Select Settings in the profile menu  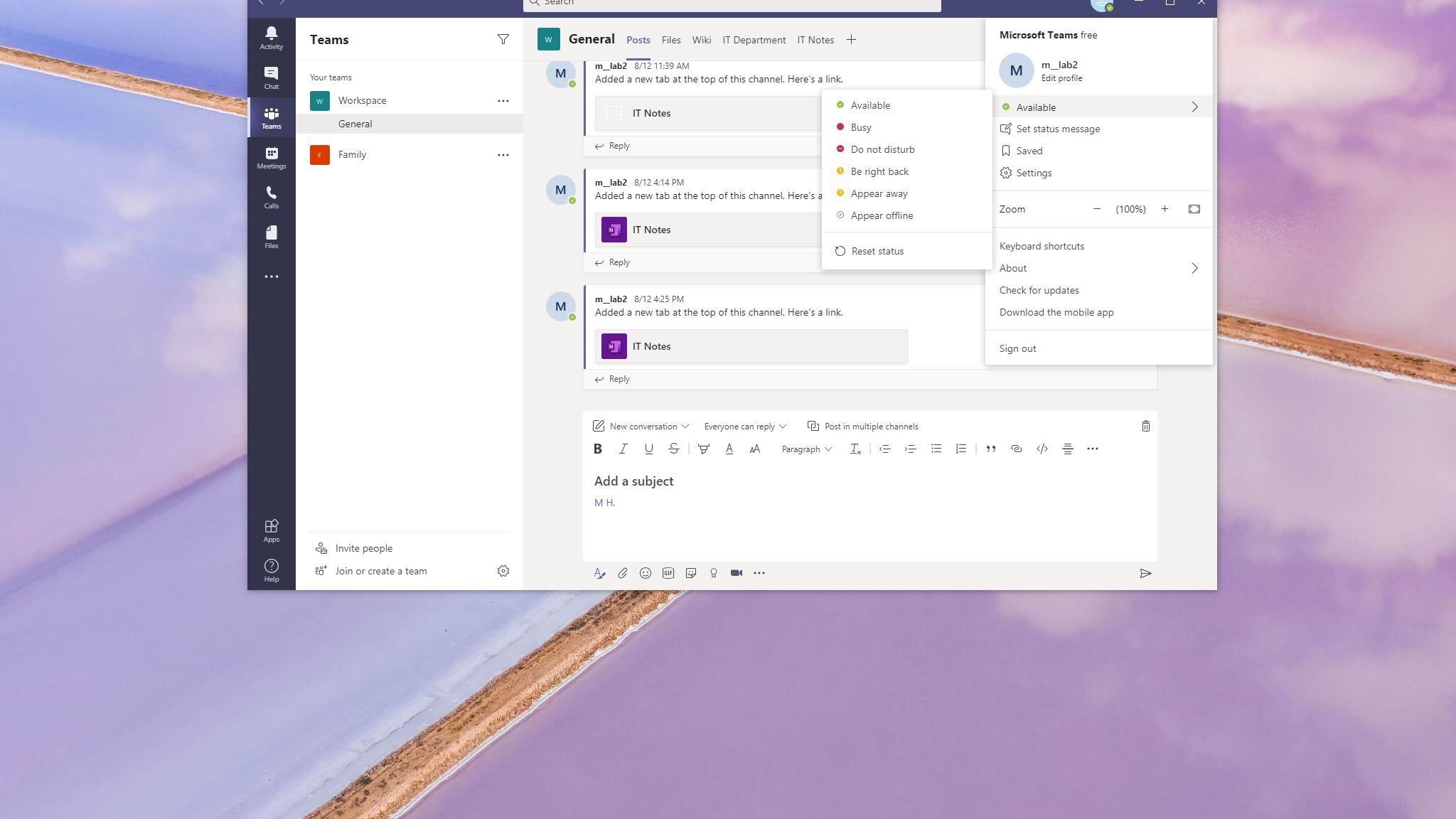tap(1033, 173)
